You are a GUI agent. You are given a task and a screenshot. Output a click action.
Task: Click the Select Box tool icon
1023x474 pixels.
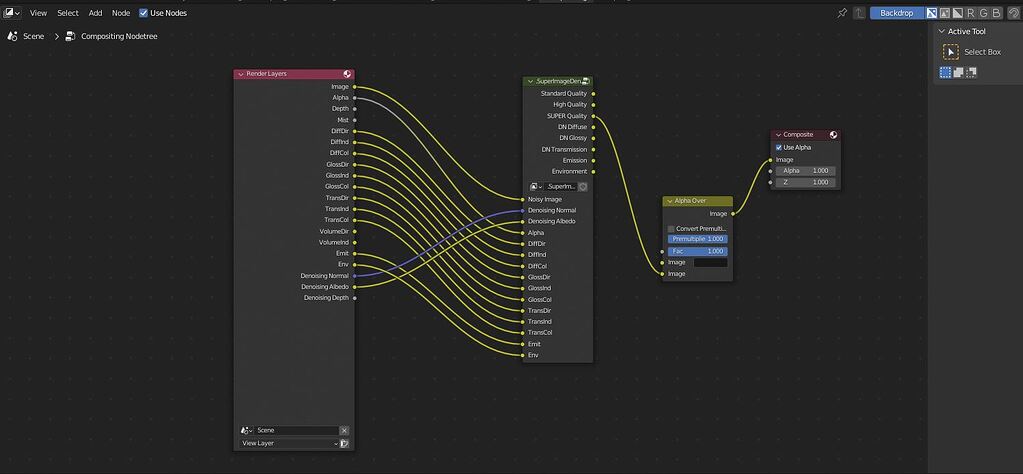pyautogui.click(x=951, y=52)
